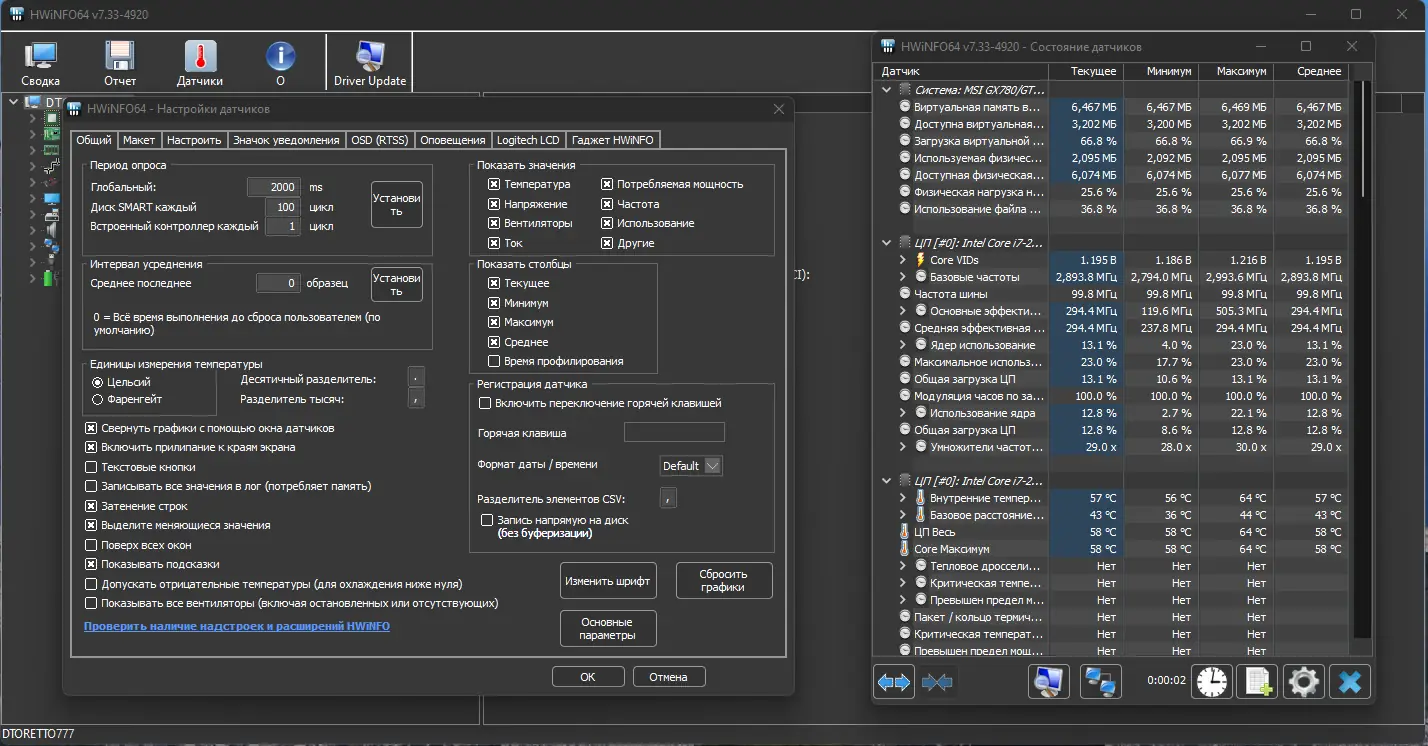
Task: Click the Тепловое дросселирование sensor icon
Action: click(921, 566)
